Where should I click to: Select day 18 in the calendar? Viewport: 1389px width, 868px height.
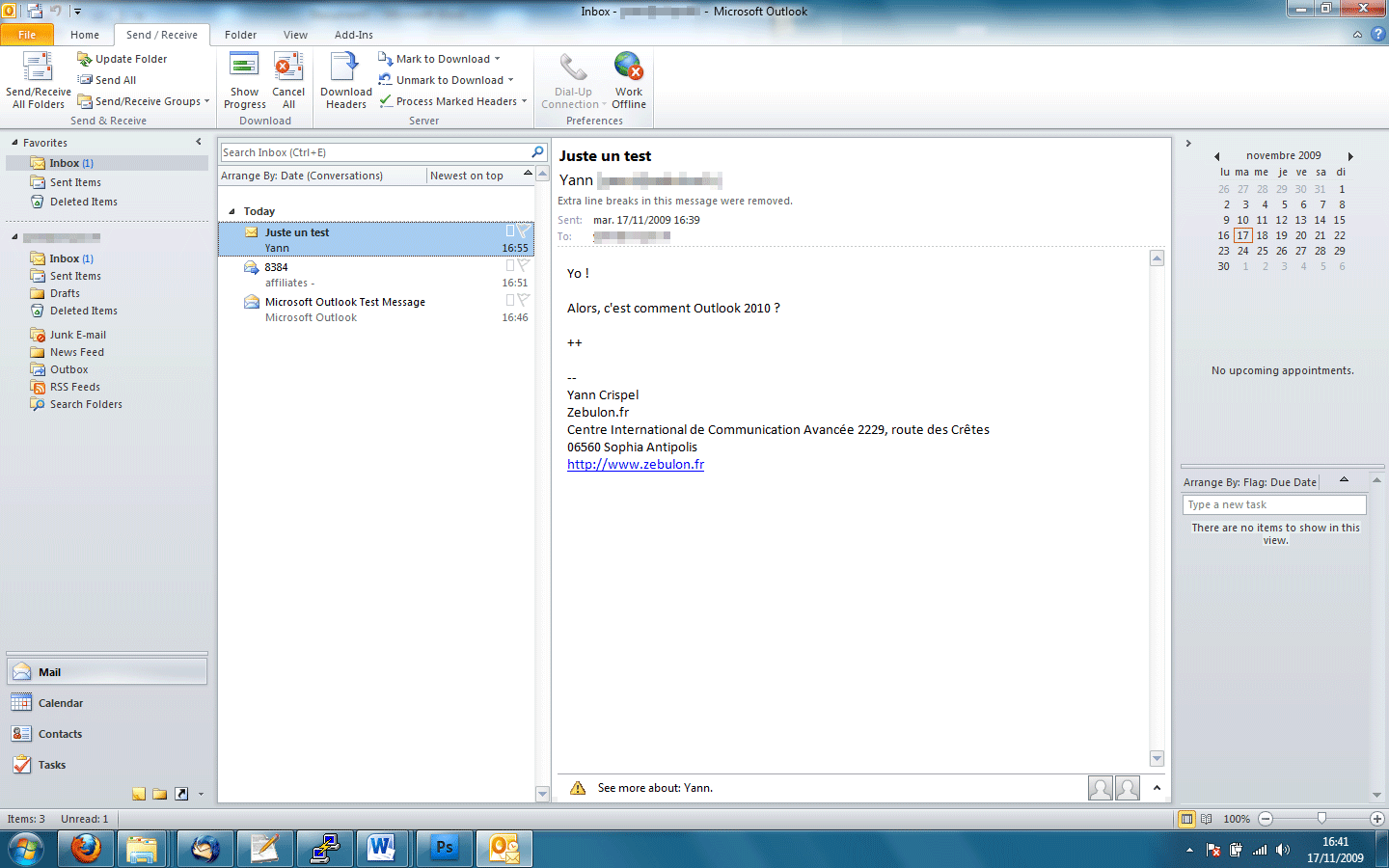tap(1262, 235)
